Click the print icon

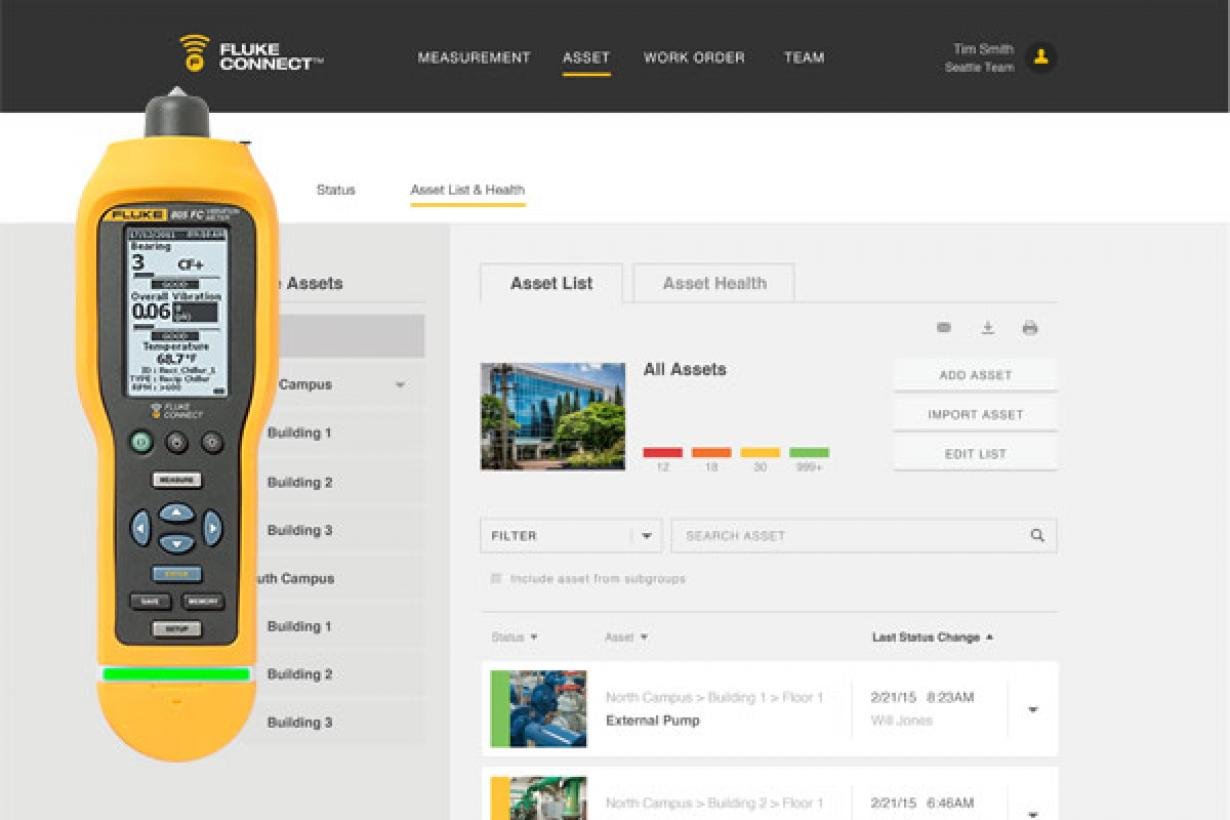pyautogui.click(x=1029, y=328)
